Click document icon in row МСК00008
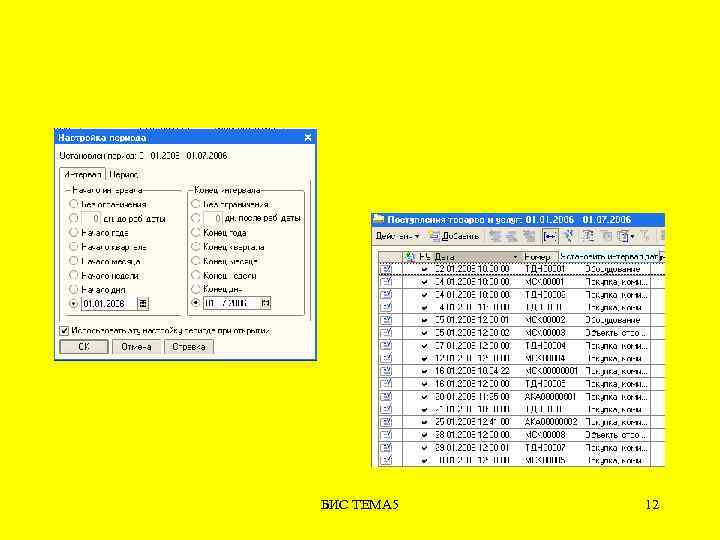The height and width of the screenshot is (540, 720). [386, 434]
